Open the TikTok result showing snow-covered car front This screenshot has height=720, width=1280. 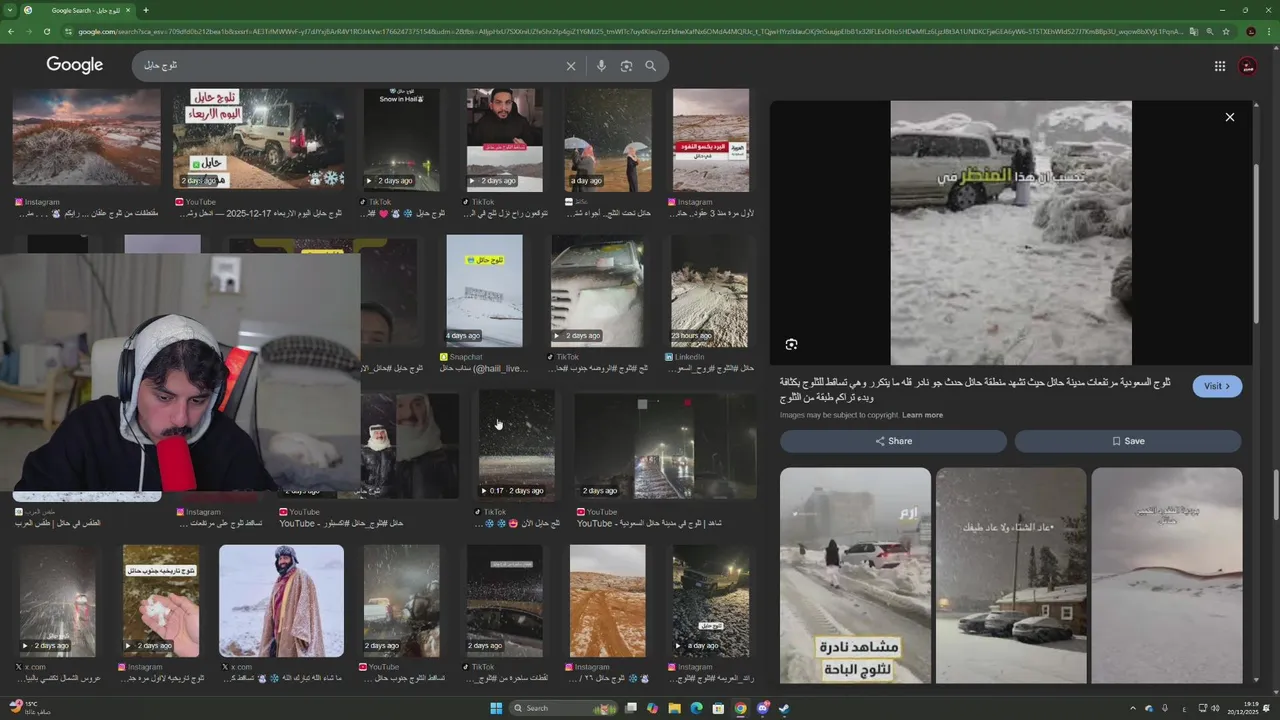(597, 290)
